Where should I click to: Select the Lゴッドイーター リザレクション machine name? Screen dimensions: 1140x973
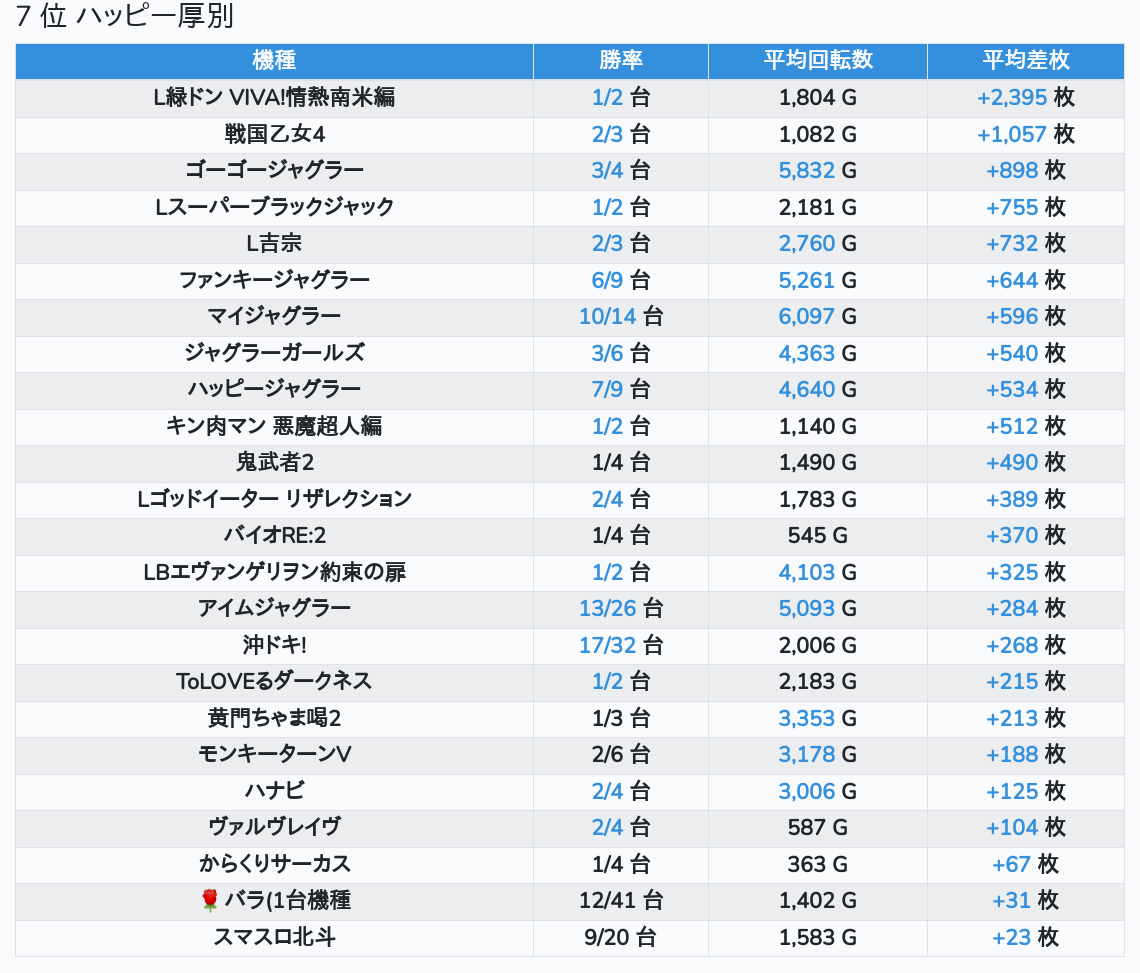(x=274, y=500)
